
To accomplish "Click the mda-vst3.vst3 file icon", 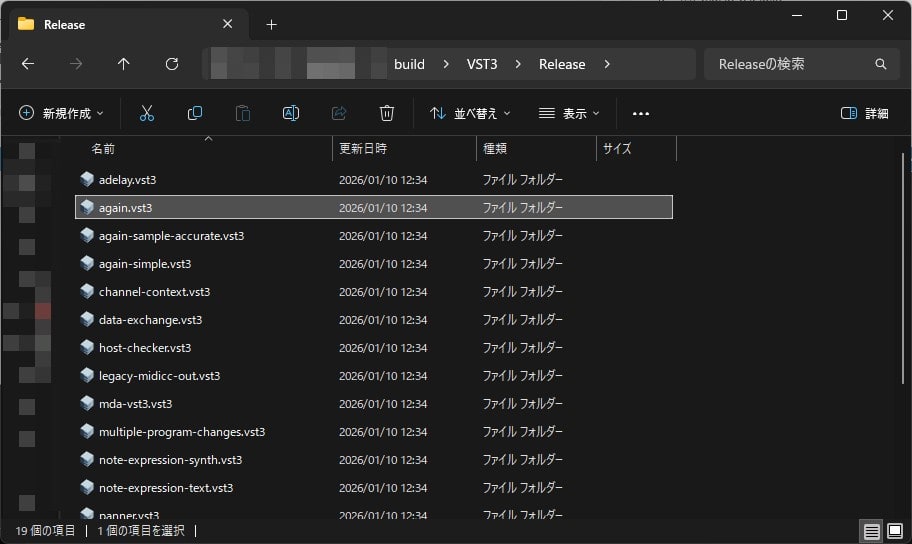I will (x=87, y=403).
